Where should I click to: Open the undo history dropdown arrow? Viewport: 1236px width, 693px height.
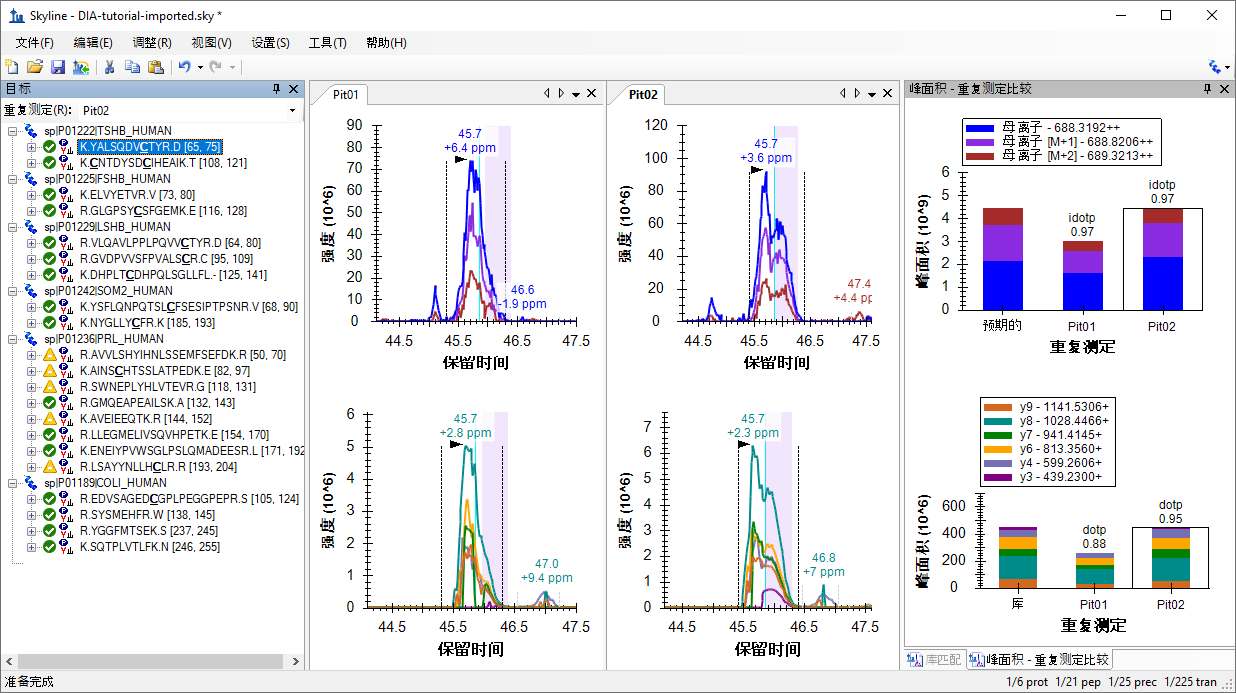200,67
